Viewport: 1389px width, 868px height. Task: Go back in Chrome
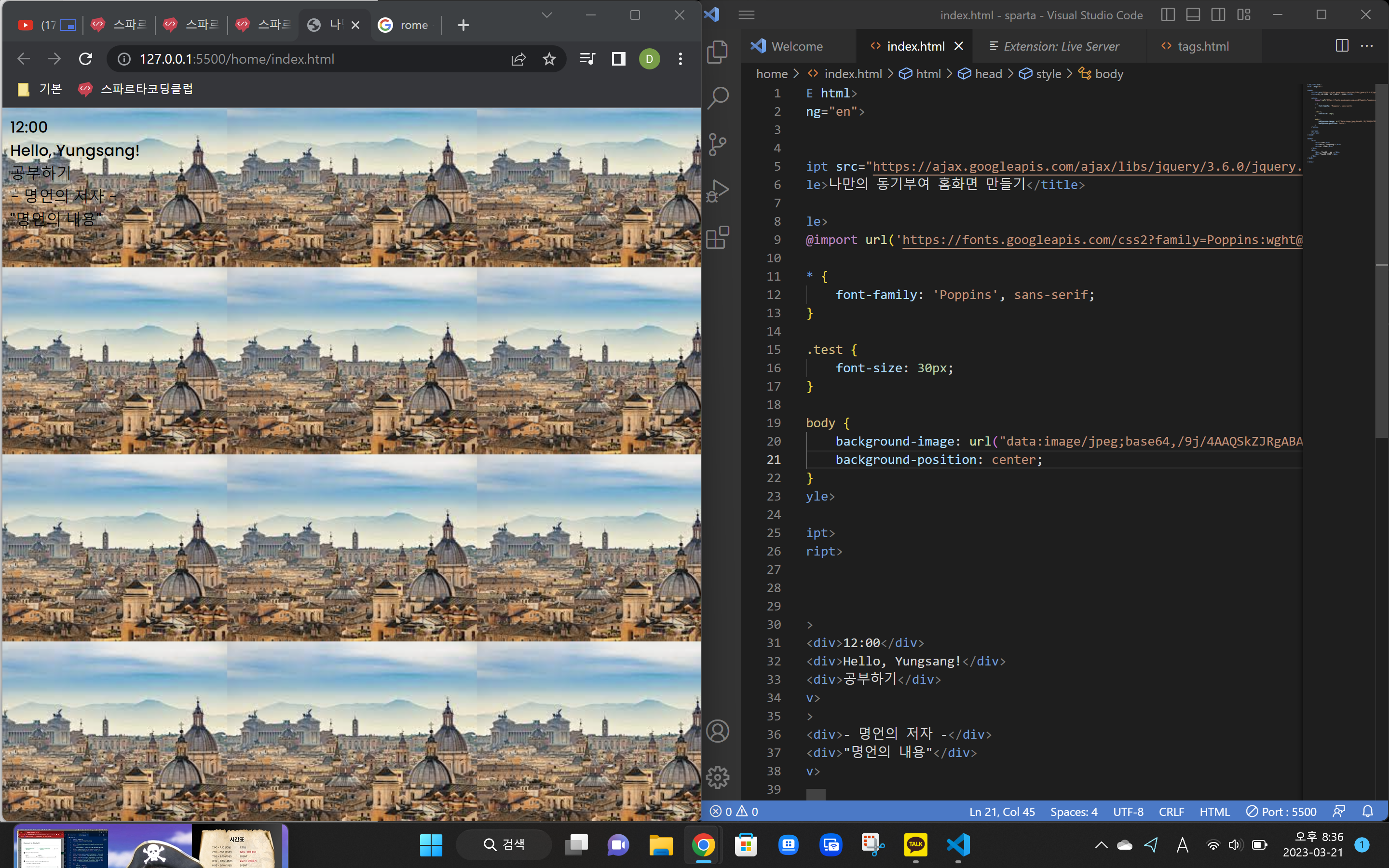(x=24, y=58)
